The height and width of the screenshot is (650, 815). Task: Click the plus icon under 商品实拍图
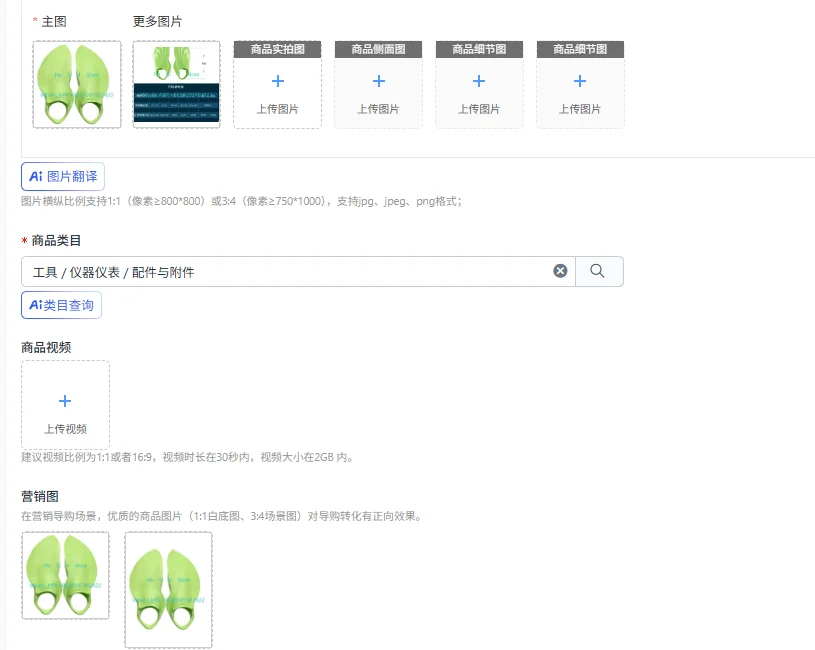[x=278, y=81]
